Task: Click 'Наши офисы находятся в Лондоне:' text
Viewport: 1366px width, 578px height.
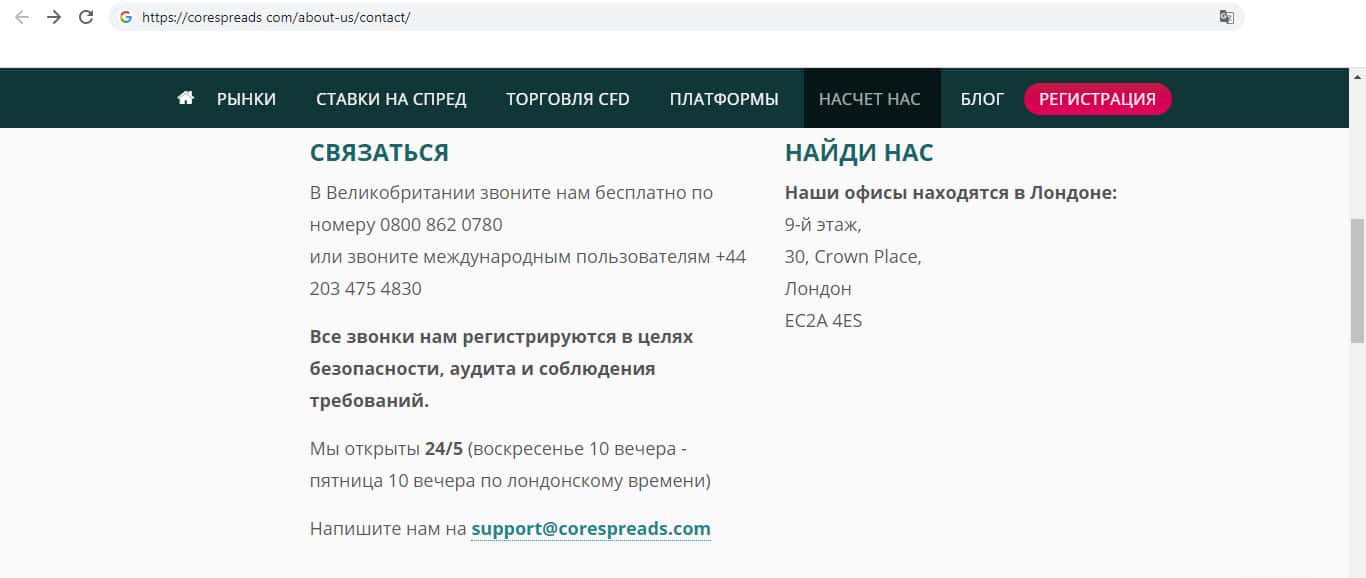Action: [x=951, y=193]
